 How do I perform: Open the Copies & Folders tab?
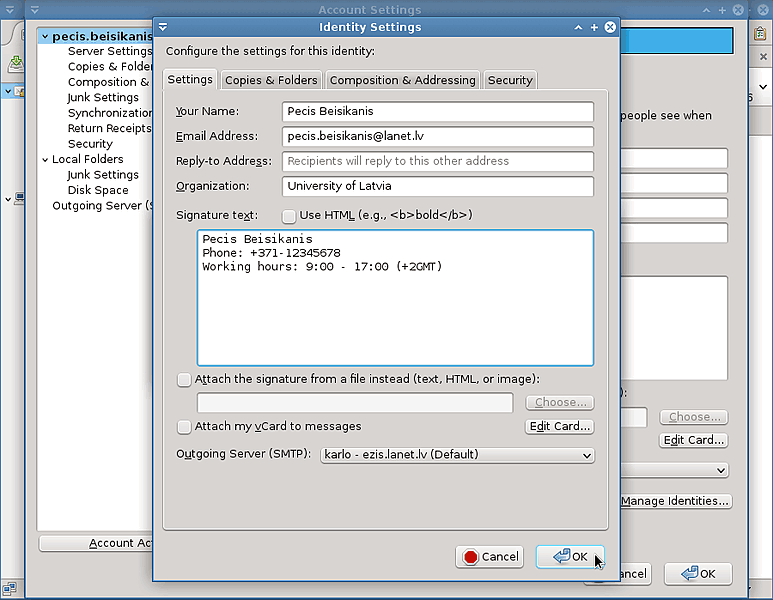[271, 80]
